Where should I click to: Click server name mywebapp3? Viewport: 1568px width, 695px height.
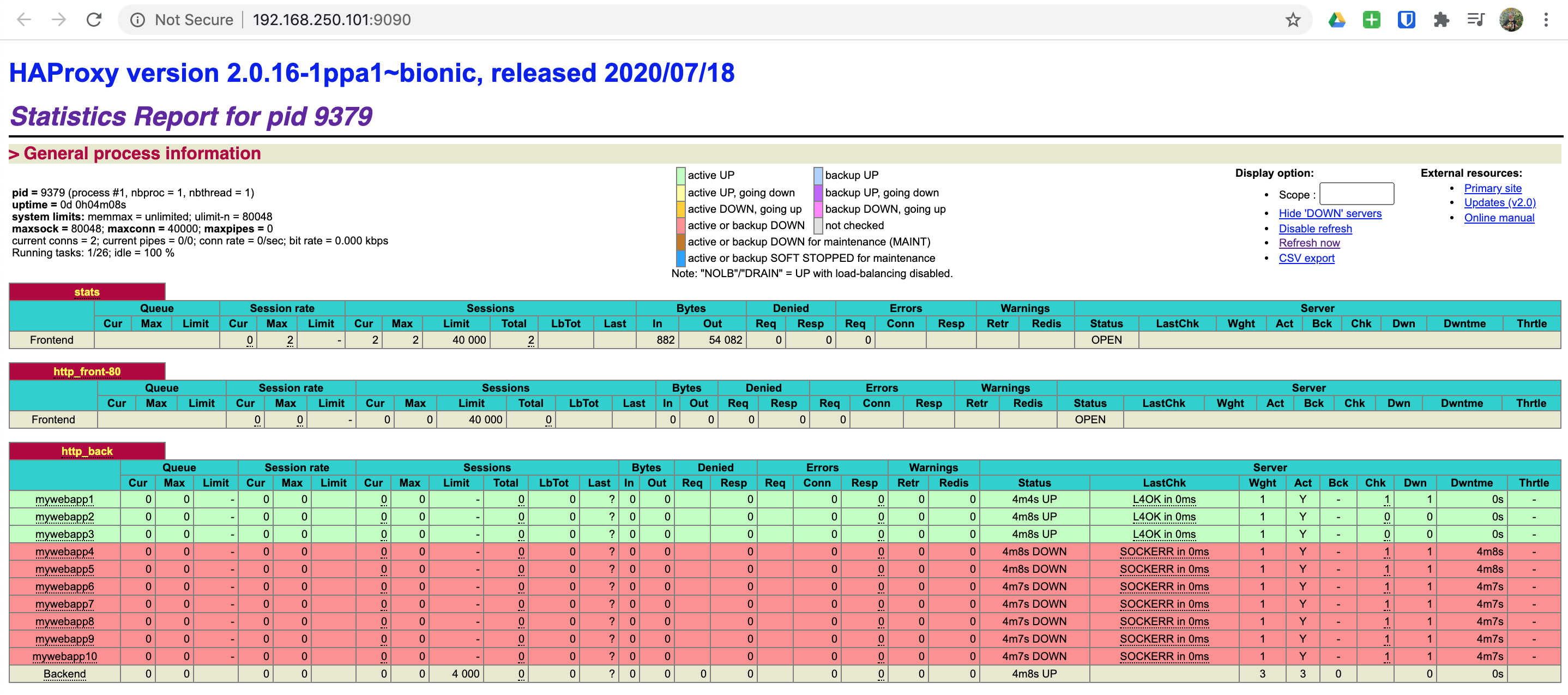pyautogui.click(x=64, y=534)
